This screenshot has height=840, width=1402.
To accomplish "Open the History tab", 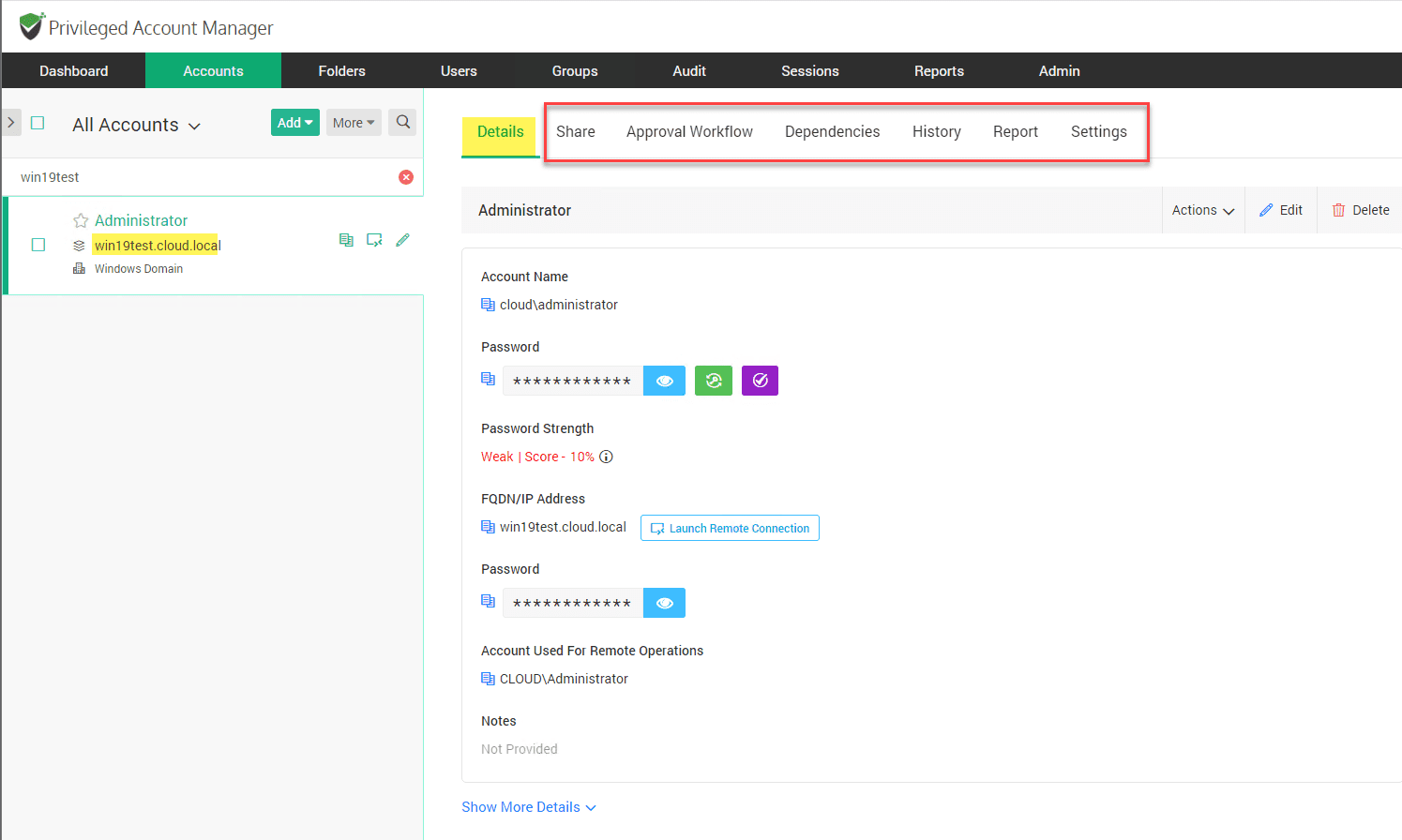I will click(x=937, y=132).
